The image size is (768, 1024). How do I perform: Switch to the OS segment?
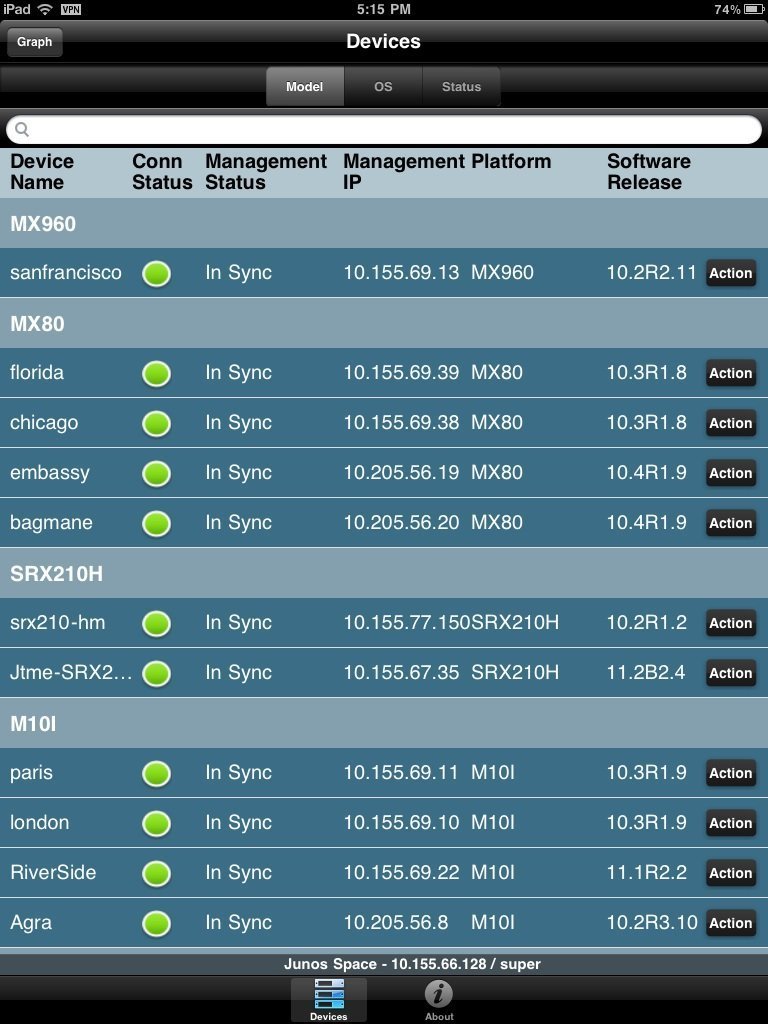[383, 87]
